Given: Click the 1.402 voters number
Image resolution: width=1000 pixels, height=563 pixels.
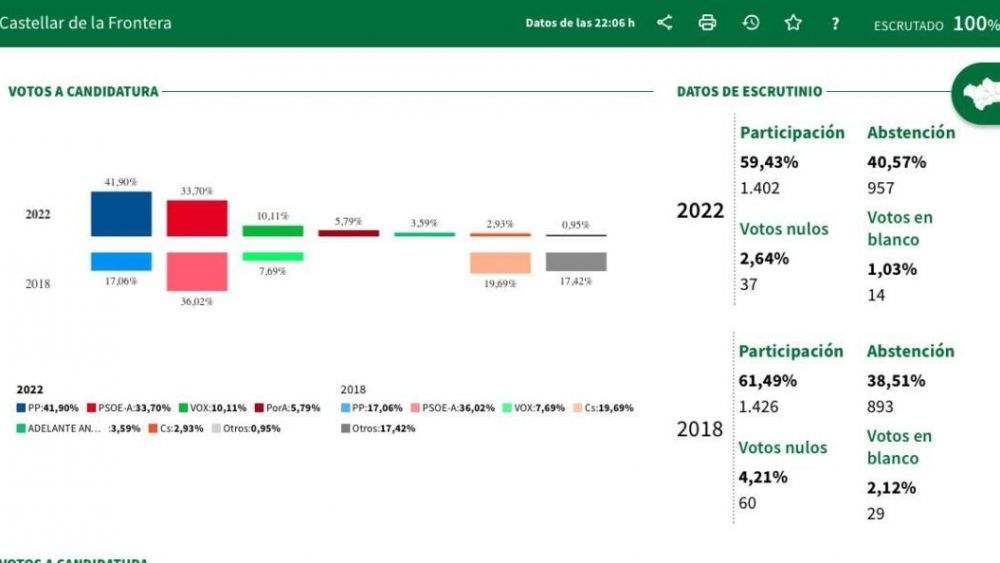Looking at the screenshot, I should [x=760, y=188].
